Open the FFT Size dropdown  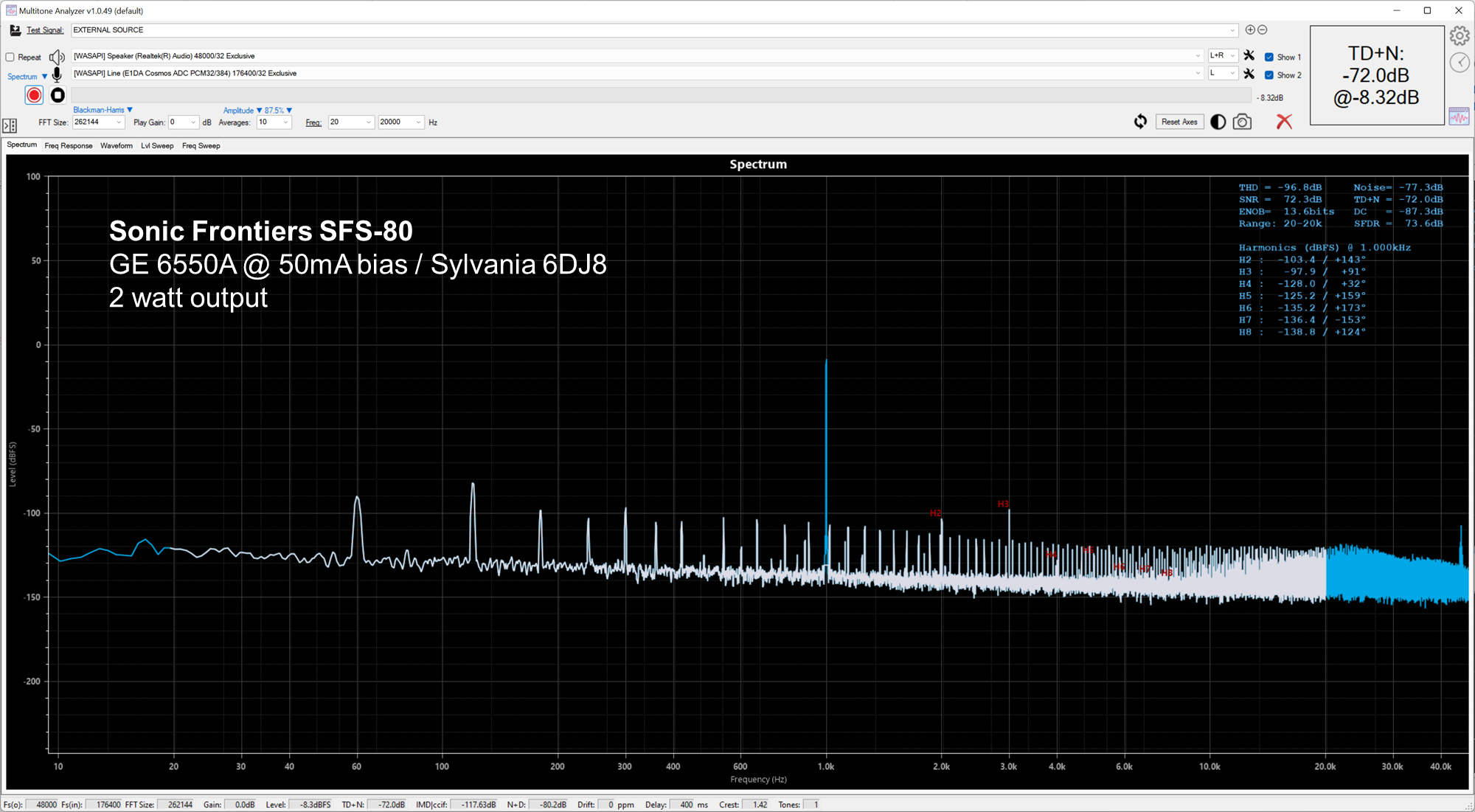pyautogui.click(x=98, y=122)
